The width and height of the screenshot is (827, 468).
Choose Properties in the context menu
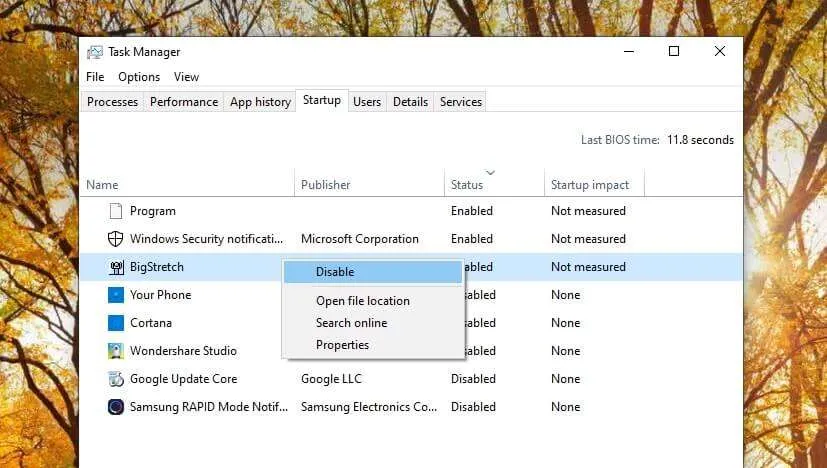click(373, 345)
